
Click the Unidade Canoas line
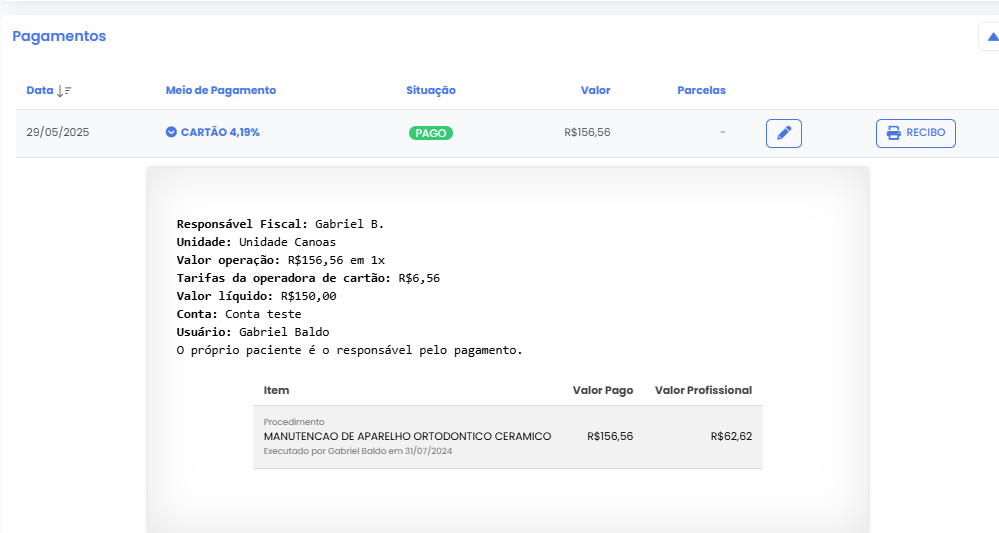point(256,242)
